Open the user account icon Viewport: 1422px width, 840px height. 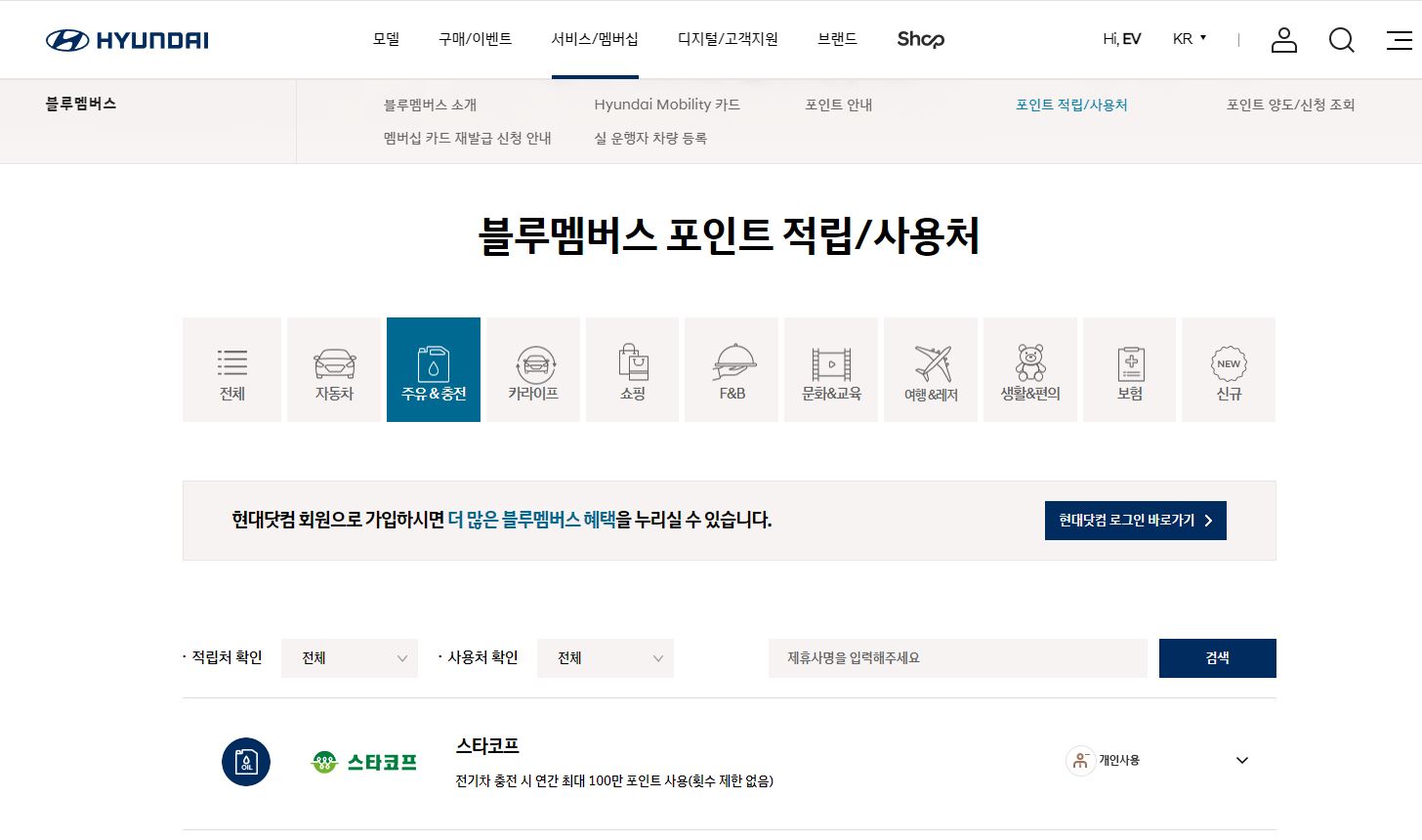1284,40
